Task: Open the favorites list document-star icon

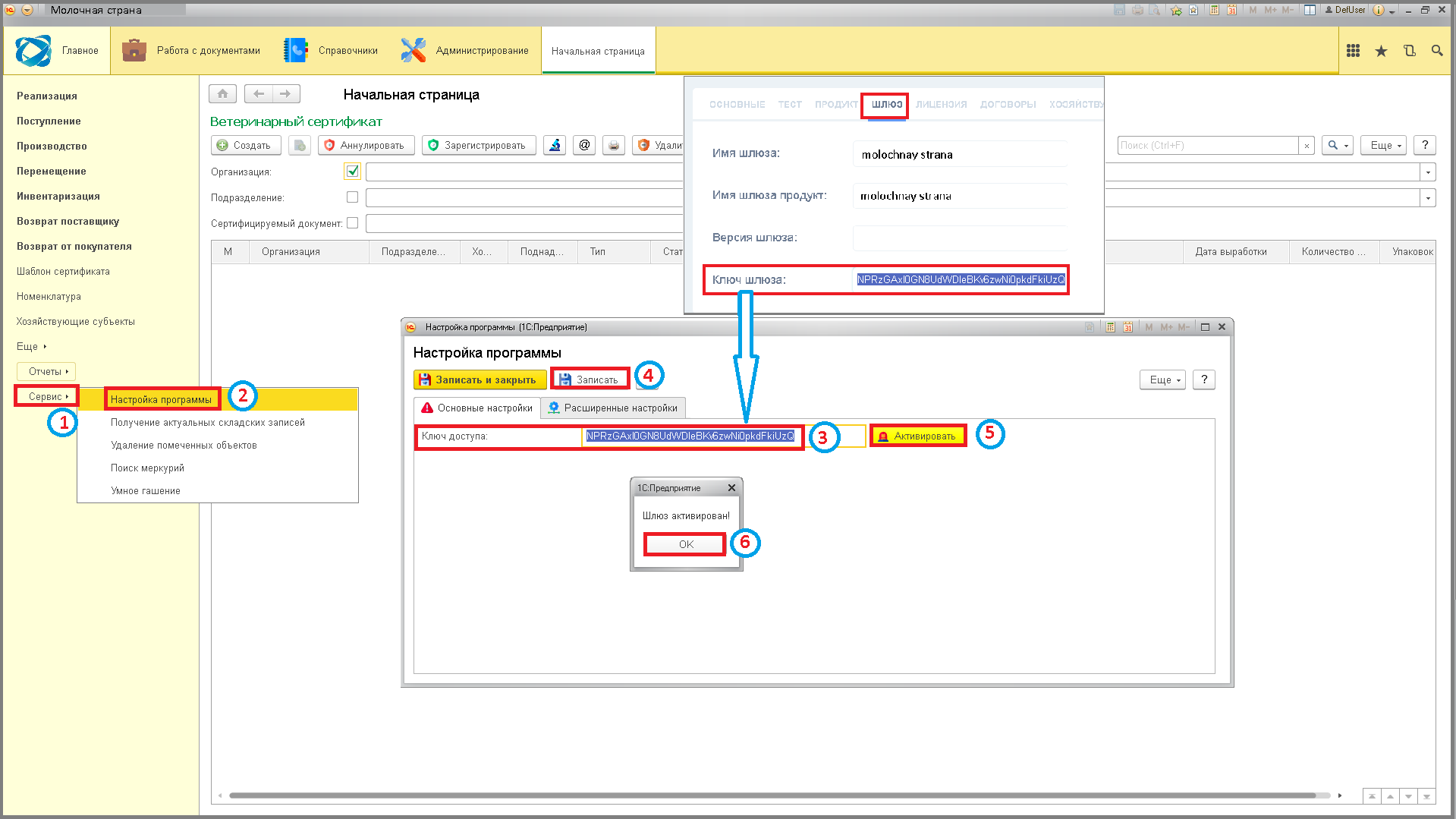Action: coord(1193,10)
